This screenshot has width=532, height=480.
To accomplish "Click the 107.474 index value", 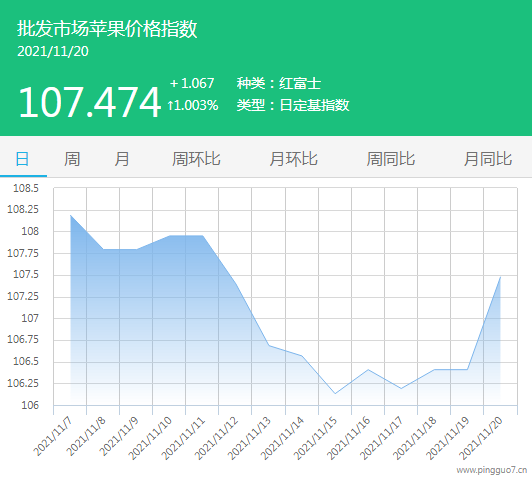I will (89, 102).
